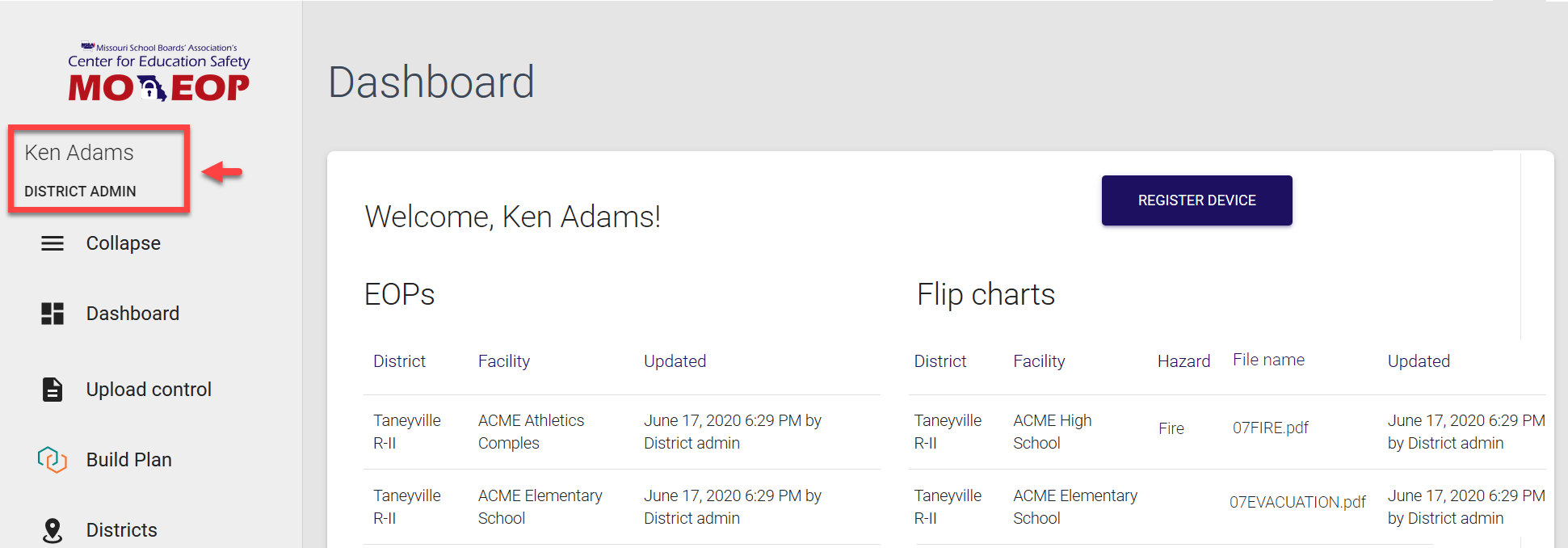Open the Dashboard sidebar menu item
The image size is (1568, 548).
coord(132,314)
